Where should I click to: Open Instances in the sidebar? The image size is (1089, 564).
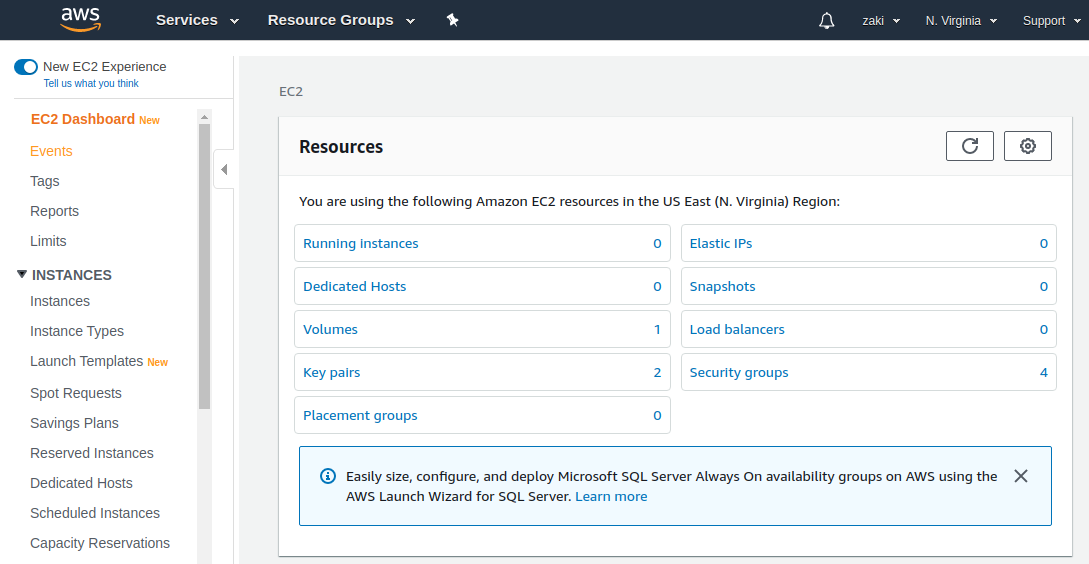(x=60, y=301)
